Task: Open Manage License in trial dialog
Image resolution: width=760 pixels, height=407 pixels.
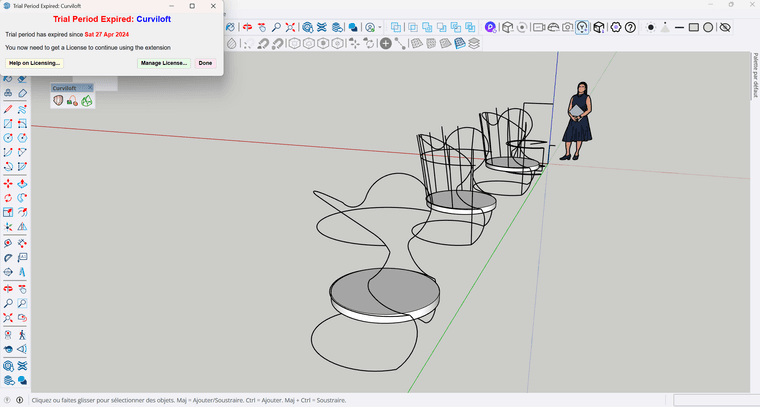Action: coord(164,63)
